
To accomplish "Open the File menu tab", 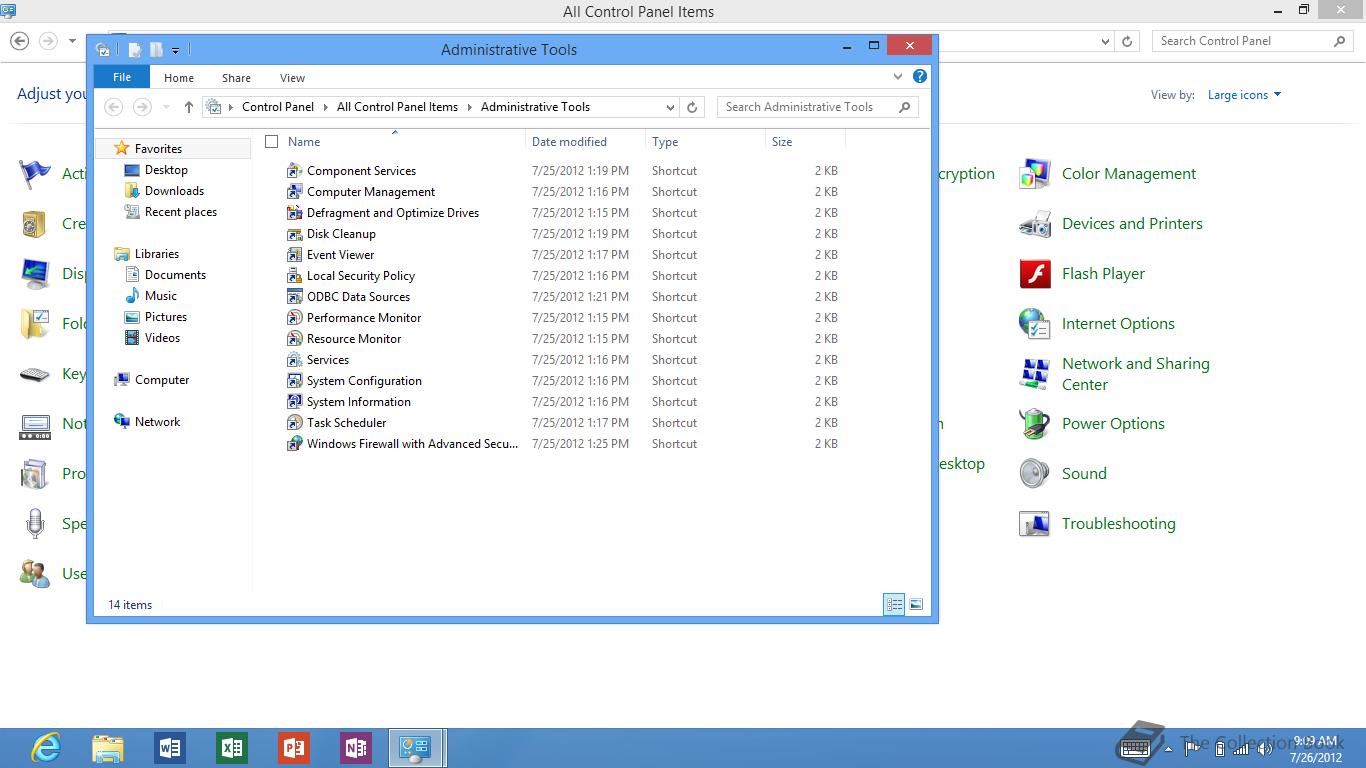I will coord(122,77).
